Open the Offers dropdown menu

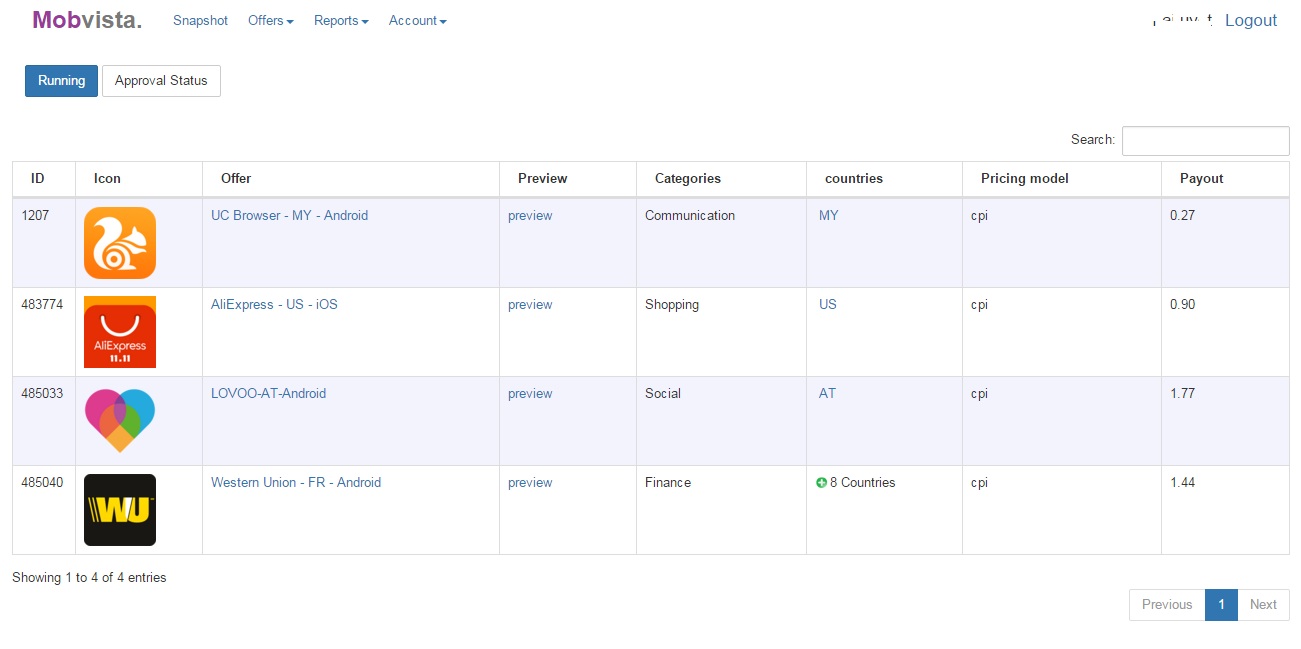(x=270, y=21)
